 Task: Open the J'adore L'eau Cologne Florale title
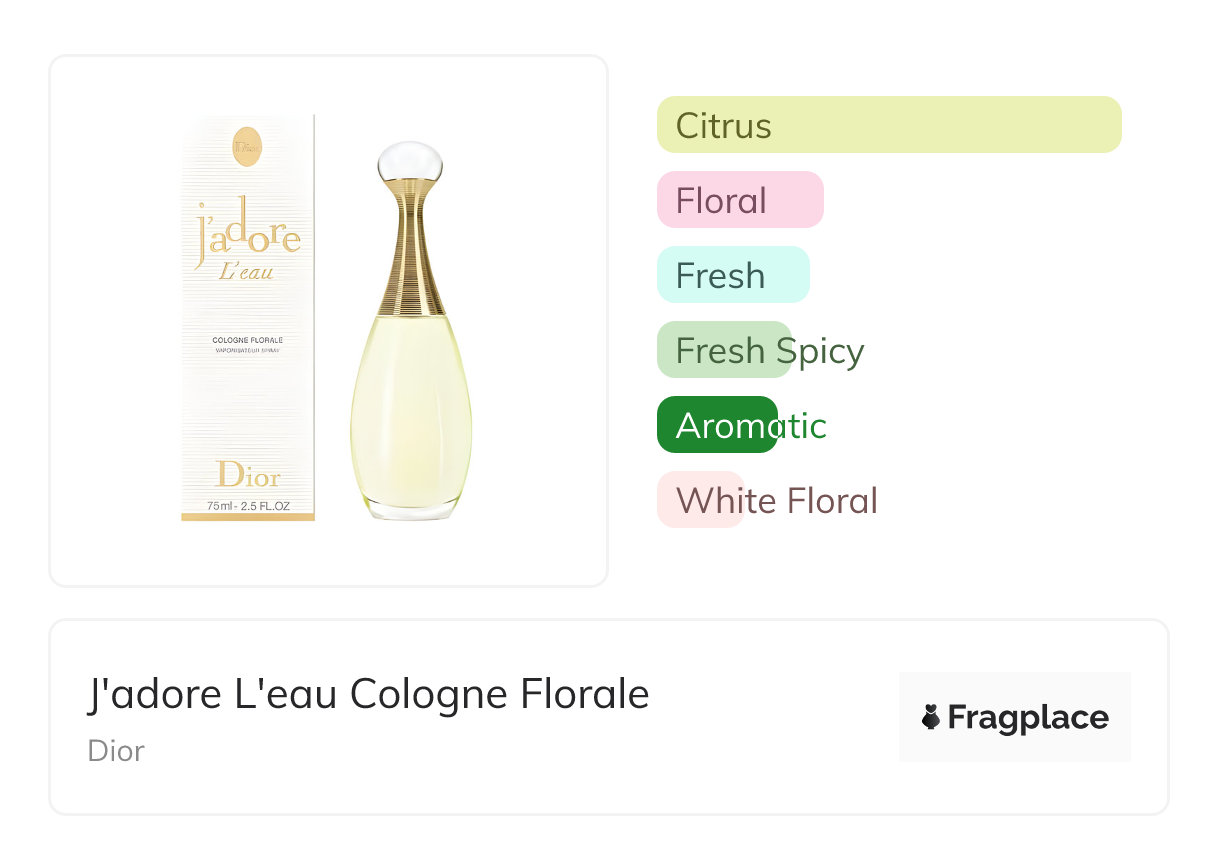point(368,694)
